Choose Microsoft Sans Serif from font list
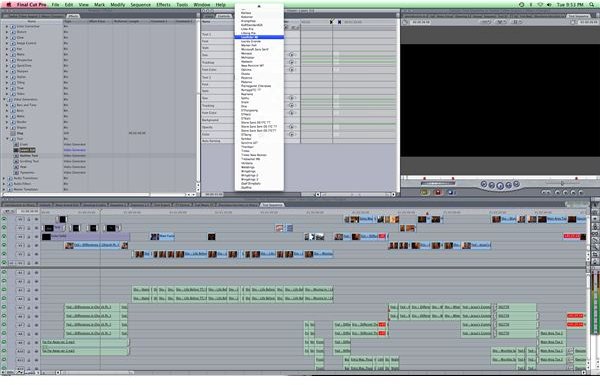Viewport: 600px width, 385px height. pyautogui.click(x=254, y=49)
